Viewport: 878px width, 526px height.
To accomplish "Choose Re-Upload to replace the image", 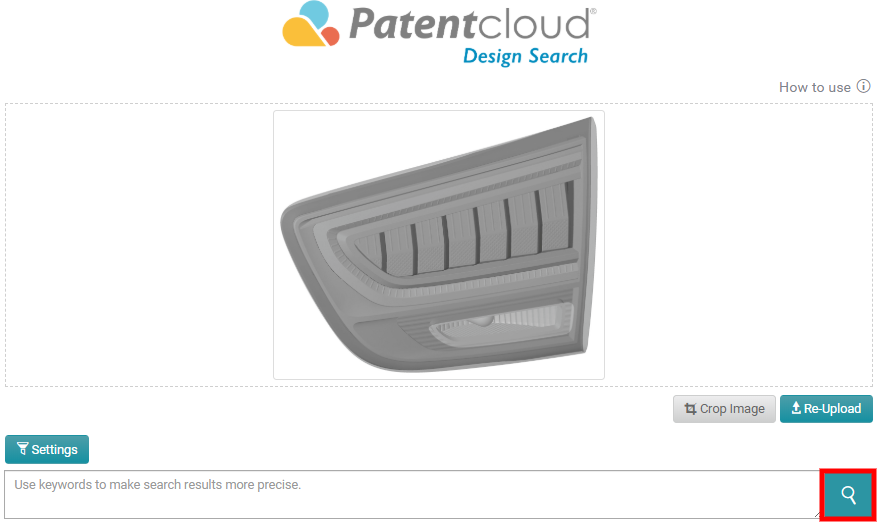I will [826, 408].
